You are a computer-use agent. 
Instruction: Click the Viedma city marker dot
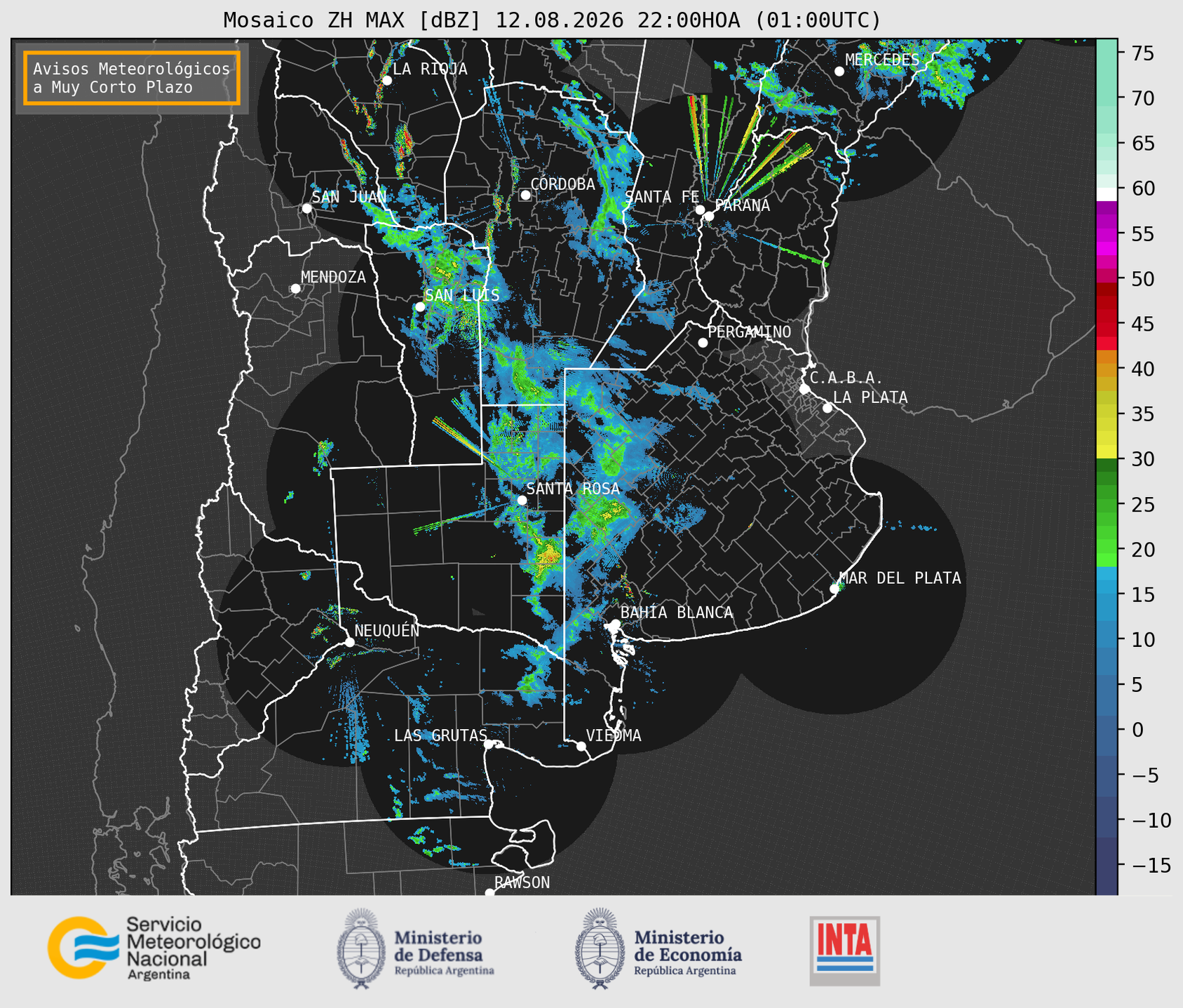(581, 746)
